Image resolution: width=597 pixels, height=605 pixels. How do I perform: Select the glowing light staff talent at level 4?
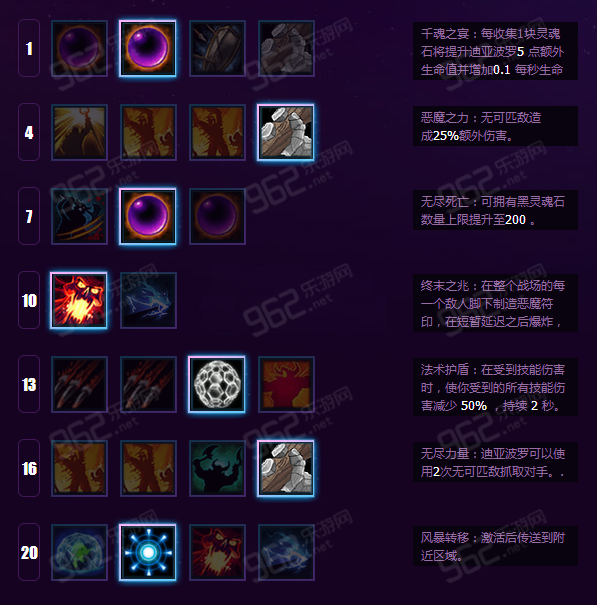coord(79,132)
